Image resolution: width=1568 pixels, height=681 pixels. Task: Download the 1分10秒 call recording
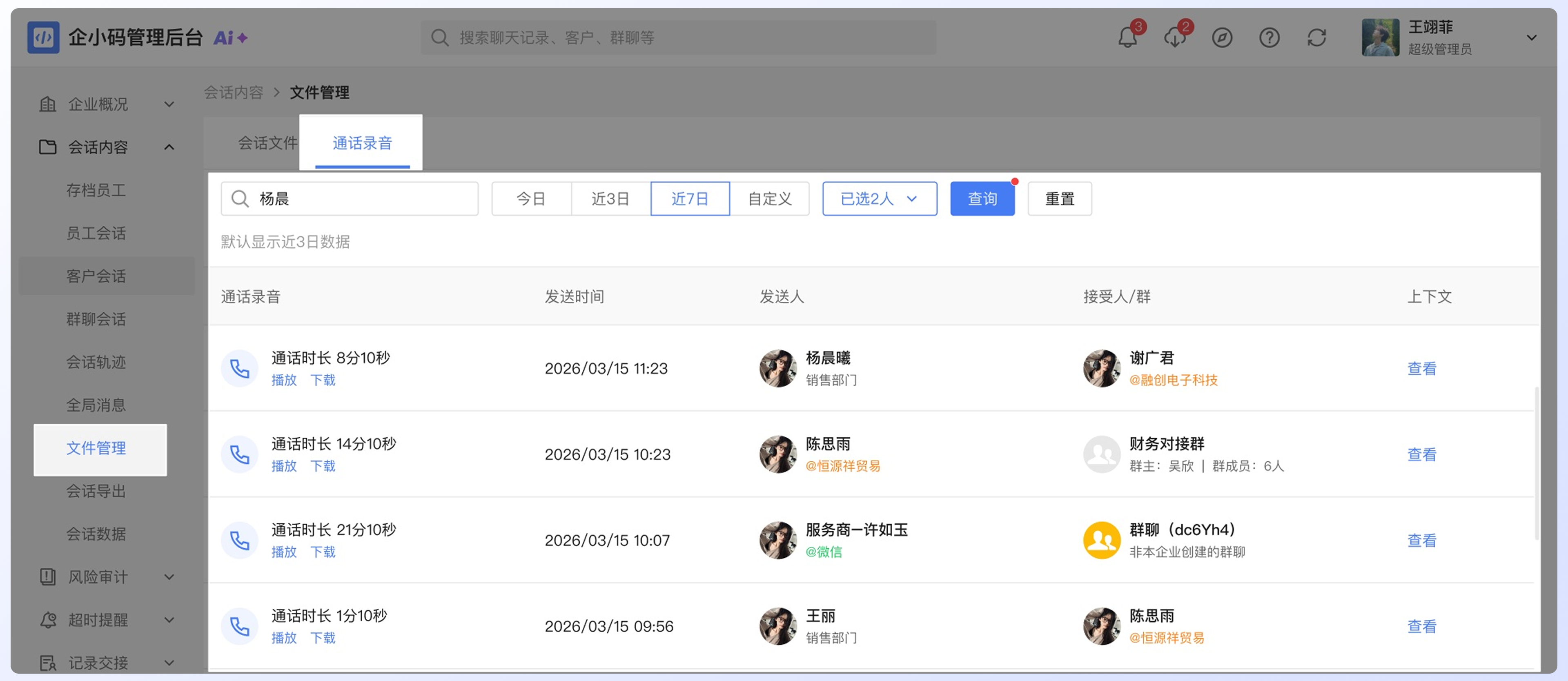click(323, 638)
